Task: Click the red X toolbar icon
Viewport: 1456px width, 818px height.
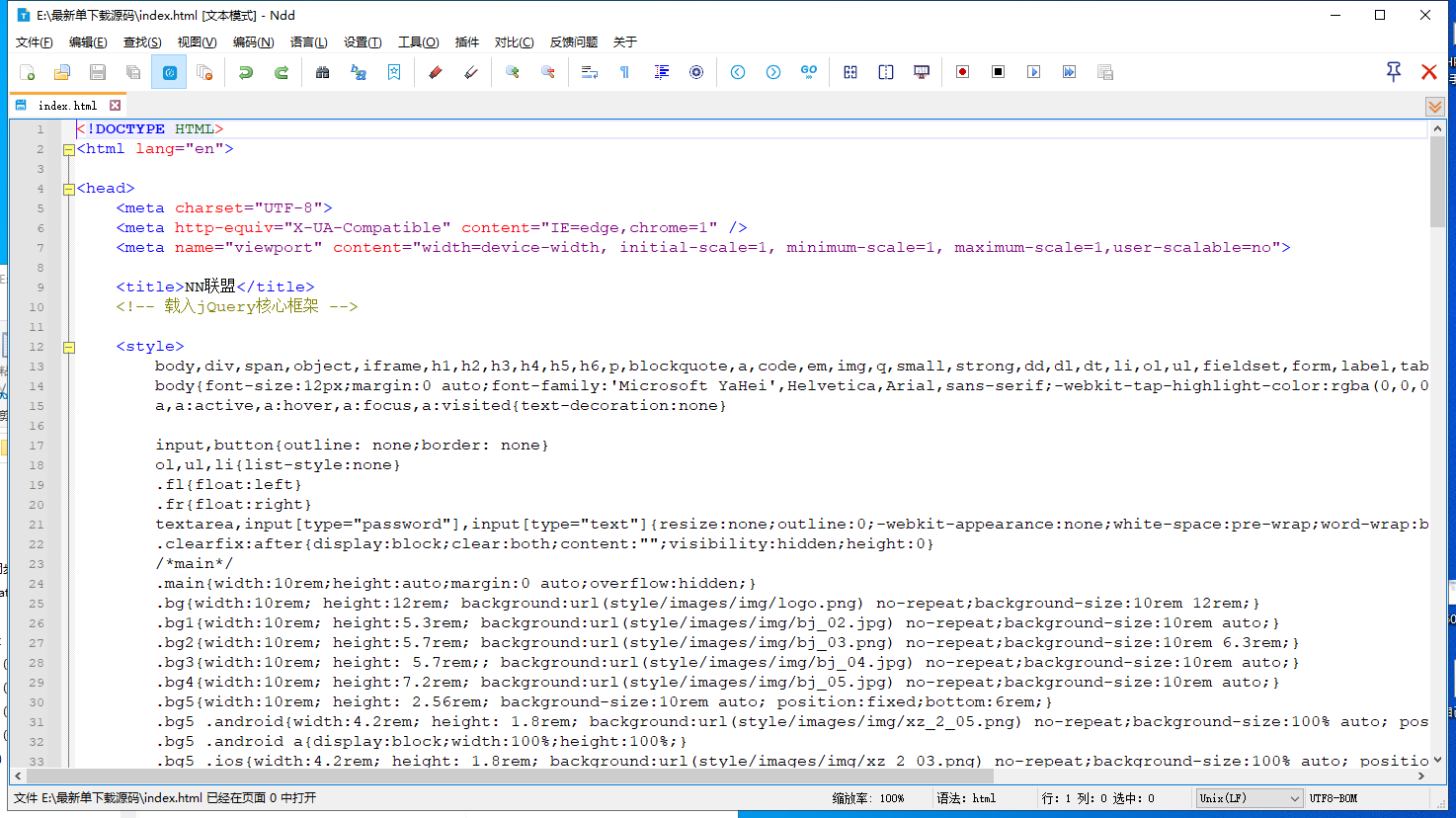Action: tap(1429, 72)
